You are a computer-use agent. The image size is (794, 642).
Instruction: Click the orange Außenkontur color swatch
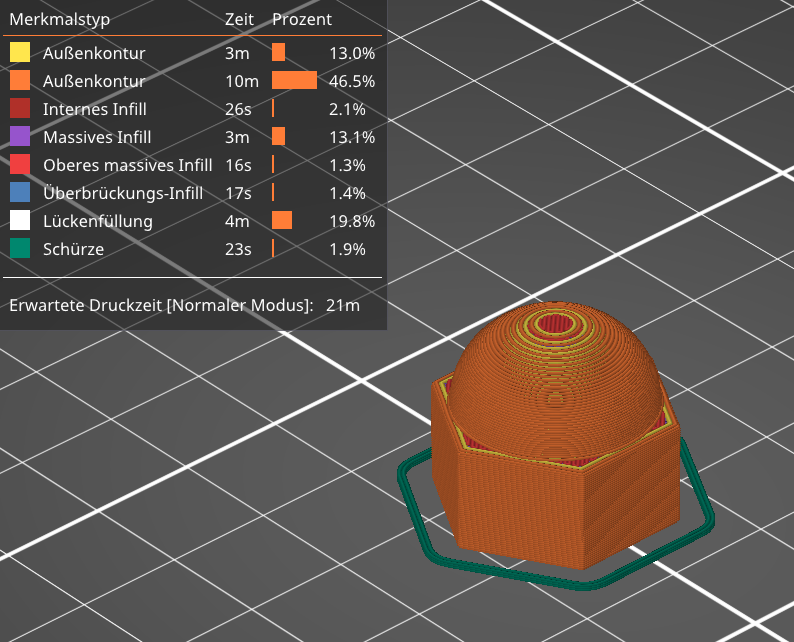pos(20,81)
